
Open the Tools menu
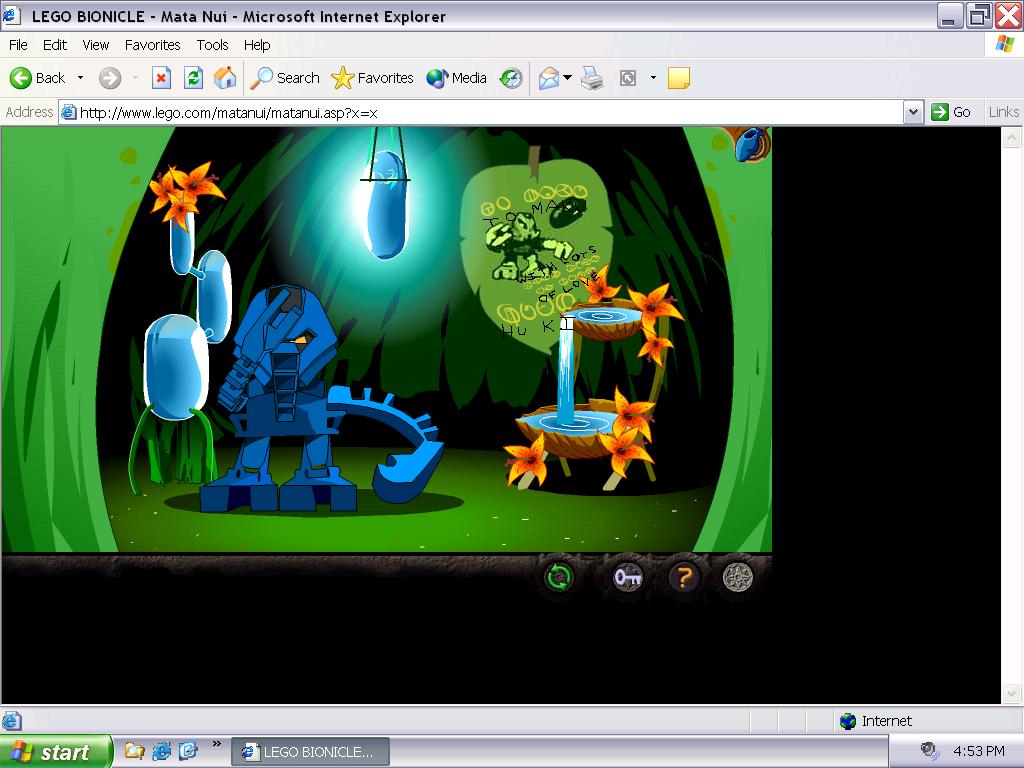point(212,45)
